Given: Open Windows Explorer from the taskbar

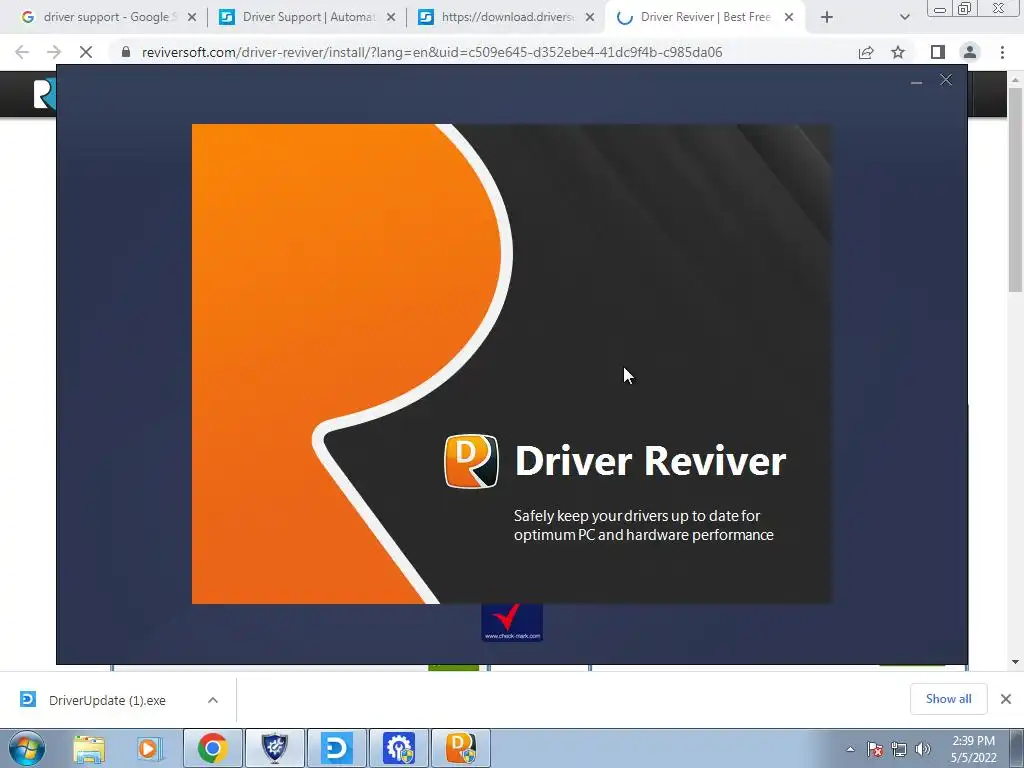Looking at the screenshot, I should point(89,748).
